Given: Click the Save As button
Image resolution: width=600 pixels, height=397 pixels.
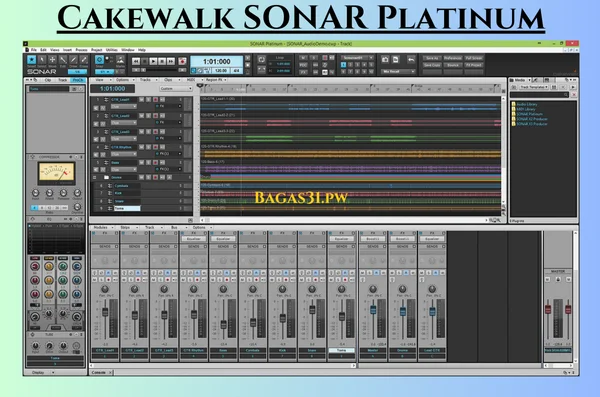Looking at the screenshot, I should [432, 58].
